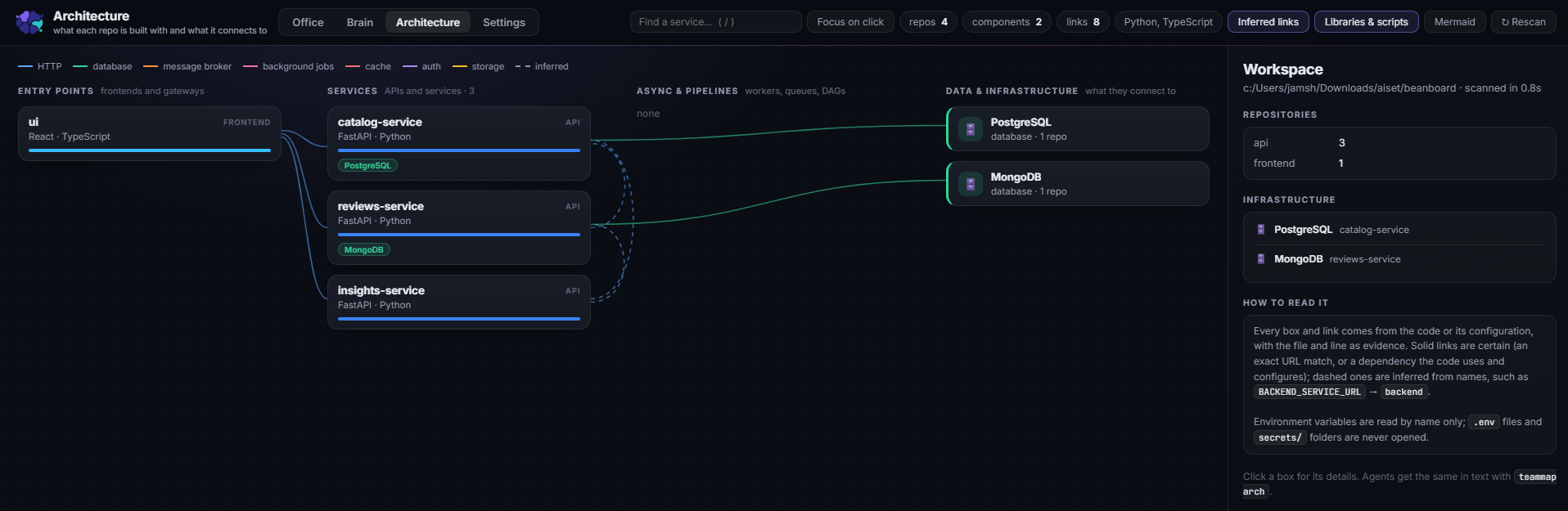Viewport: 1568px width, 511px height.
Task: Click the app logo icon beside Architecture title
Action: click(x=29, y=22)
